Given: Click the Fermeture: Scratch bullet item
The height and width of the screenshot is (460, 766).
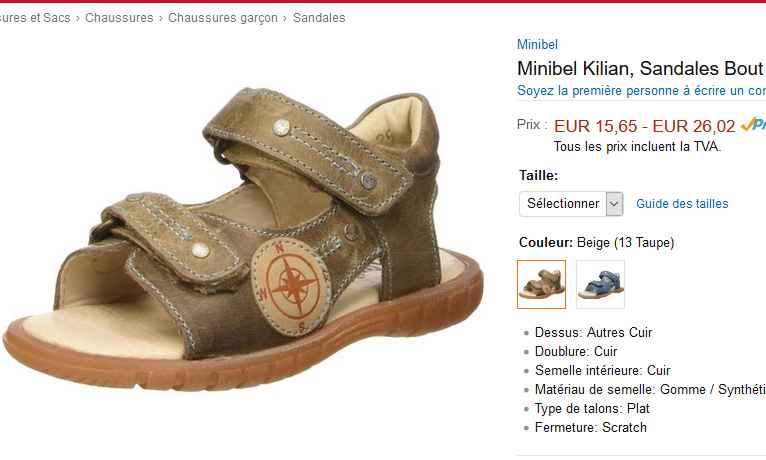Looking at the screenshot, I should (x=591, y=428).
